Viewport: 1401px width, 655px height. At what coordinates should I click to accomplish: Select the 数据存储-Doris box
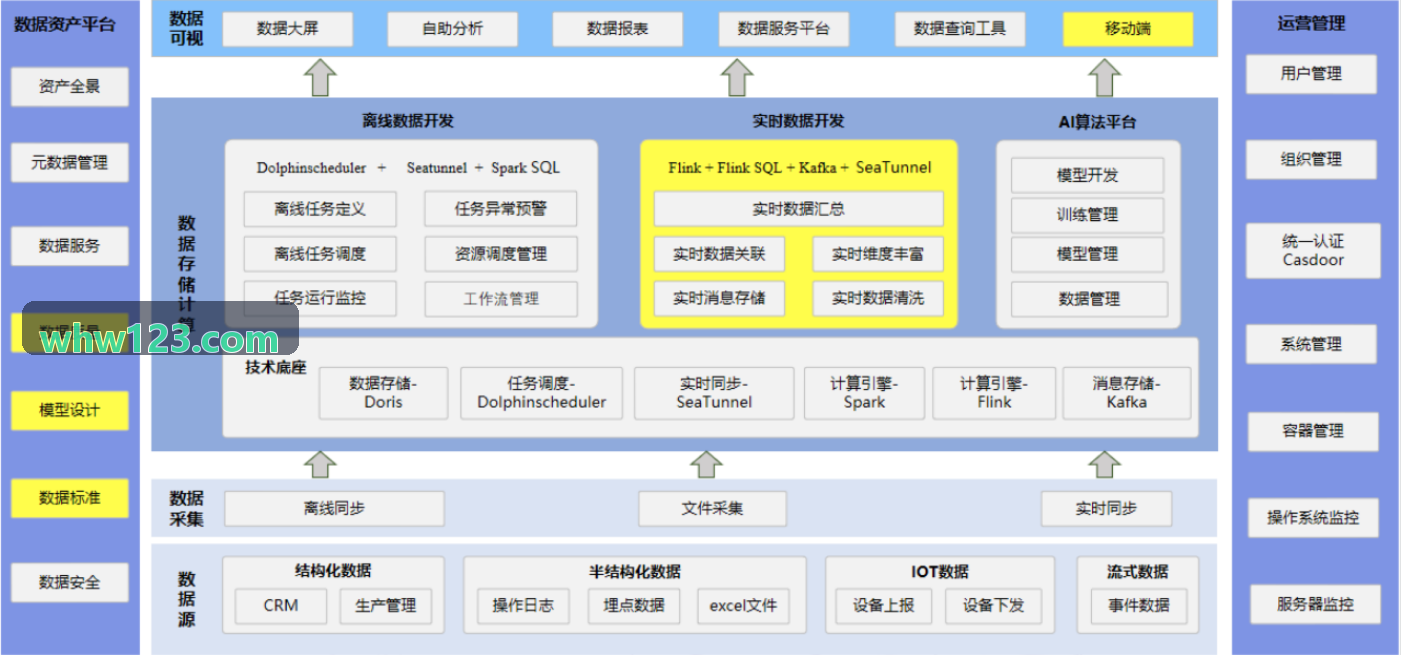[384, 393]
